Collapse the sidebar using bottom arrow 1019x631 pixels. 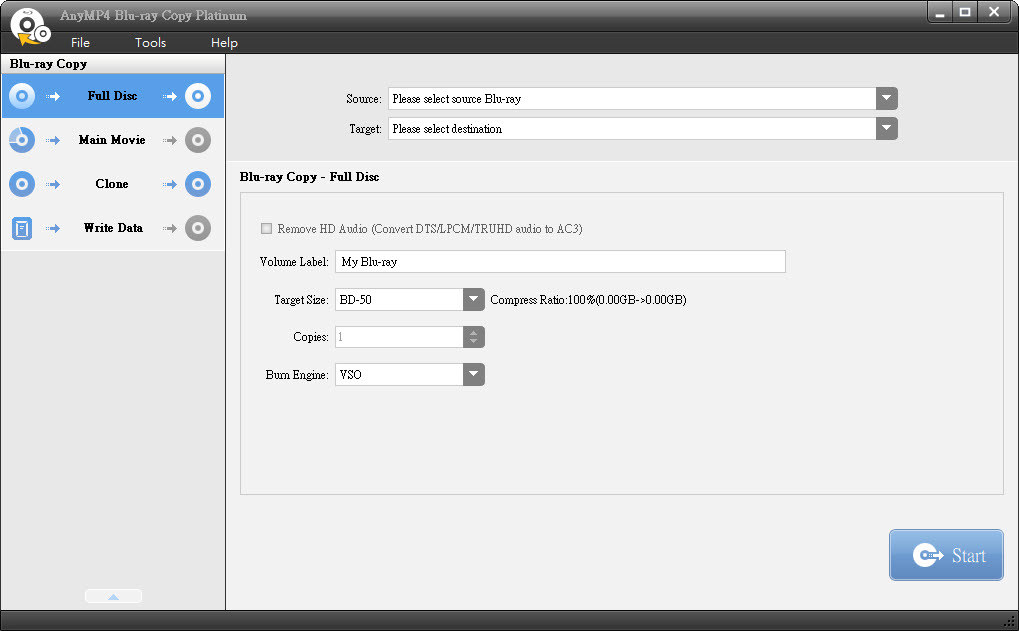pyautogui.click(x=113, y=597)
